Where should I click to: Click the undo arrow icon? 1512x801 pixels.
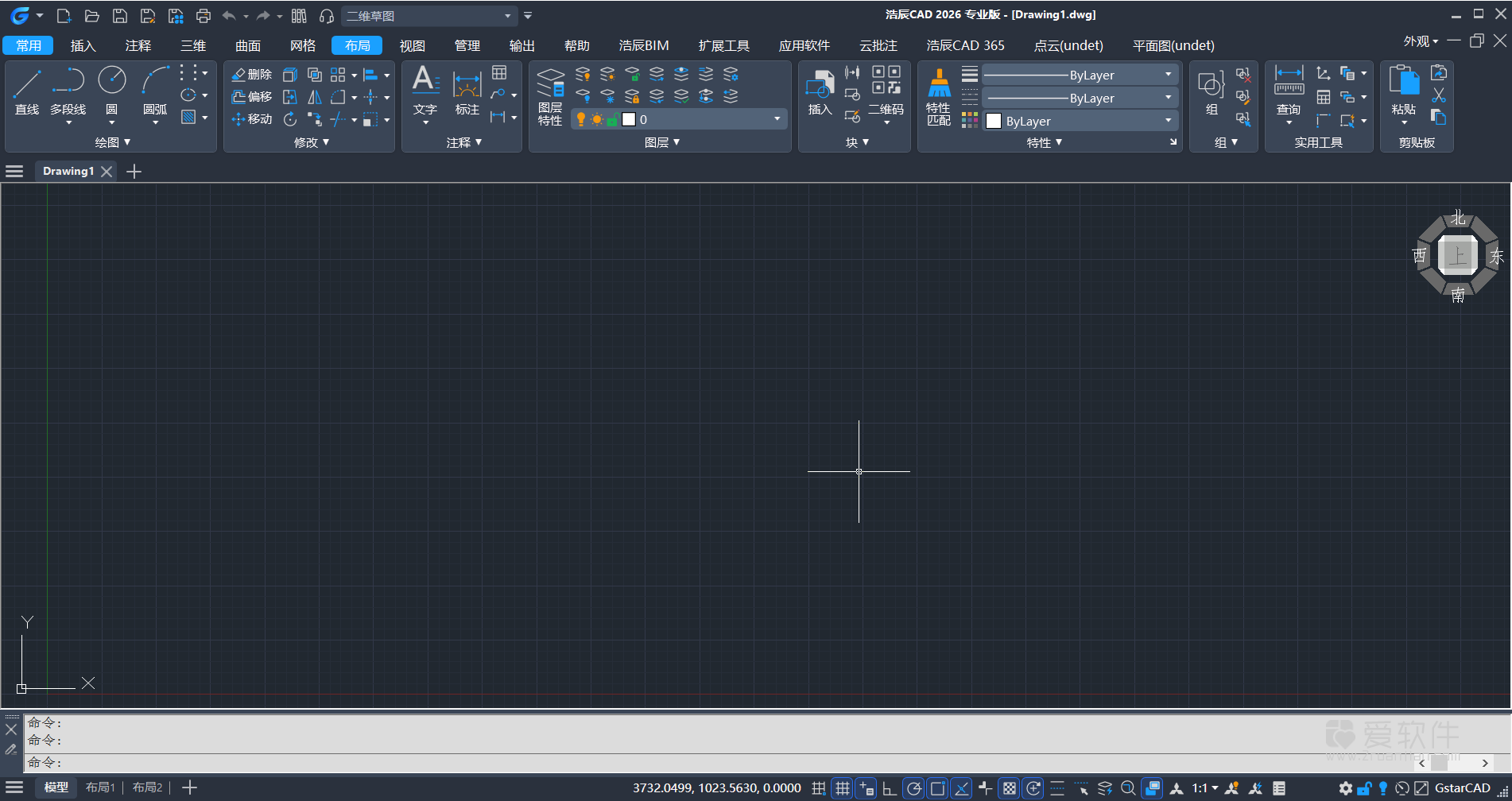point(229,16)
